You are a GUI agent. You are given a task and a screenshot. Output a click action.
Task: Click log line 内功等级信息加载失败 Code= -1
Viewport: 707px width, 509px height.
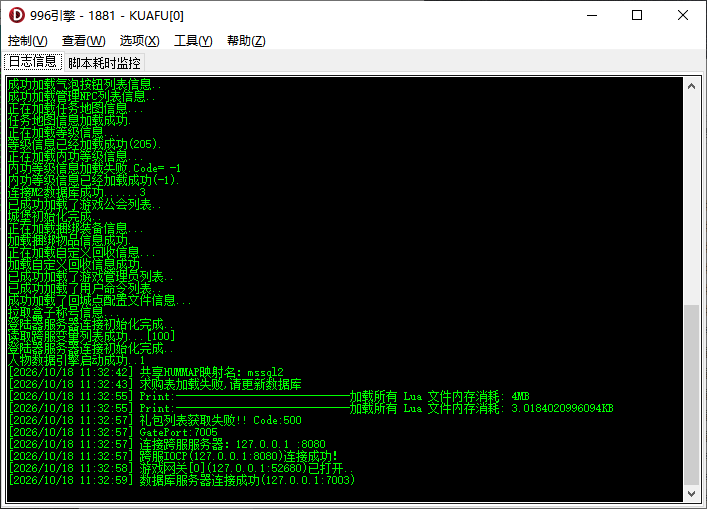tap(95, 168)
